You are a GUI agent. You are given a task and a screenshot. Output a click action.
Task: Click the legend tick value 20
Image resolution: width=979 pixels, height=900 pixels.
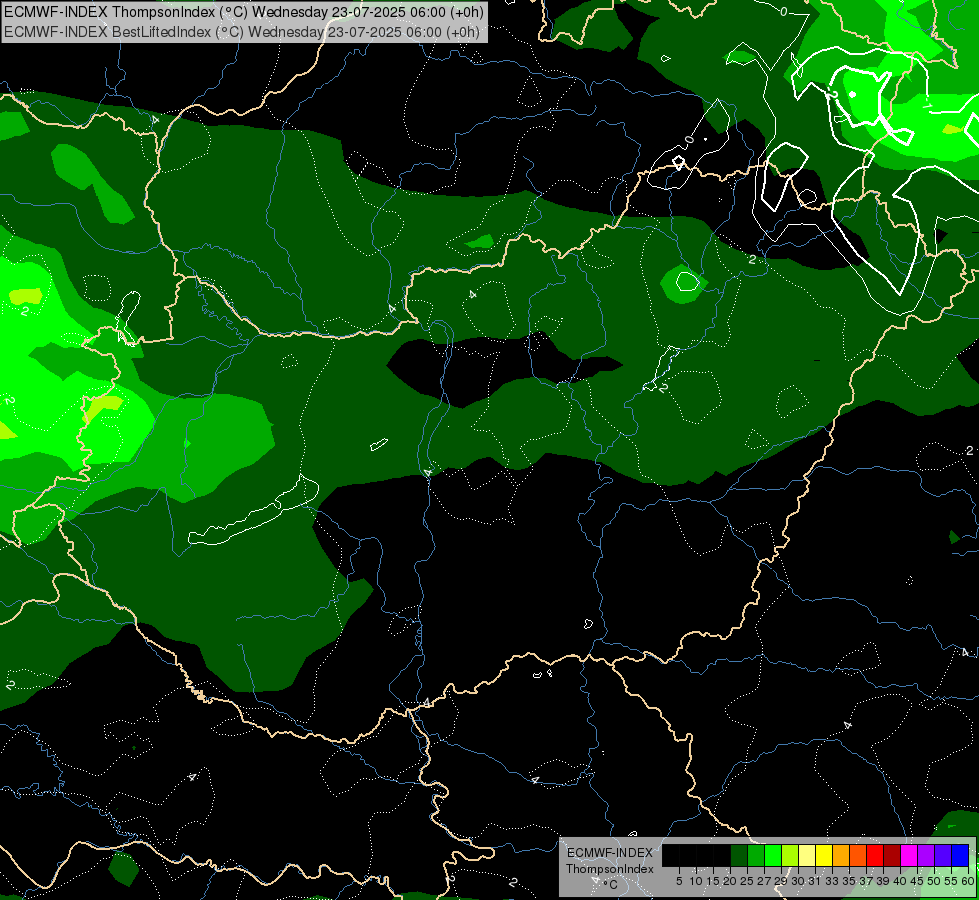pos(730,881)
